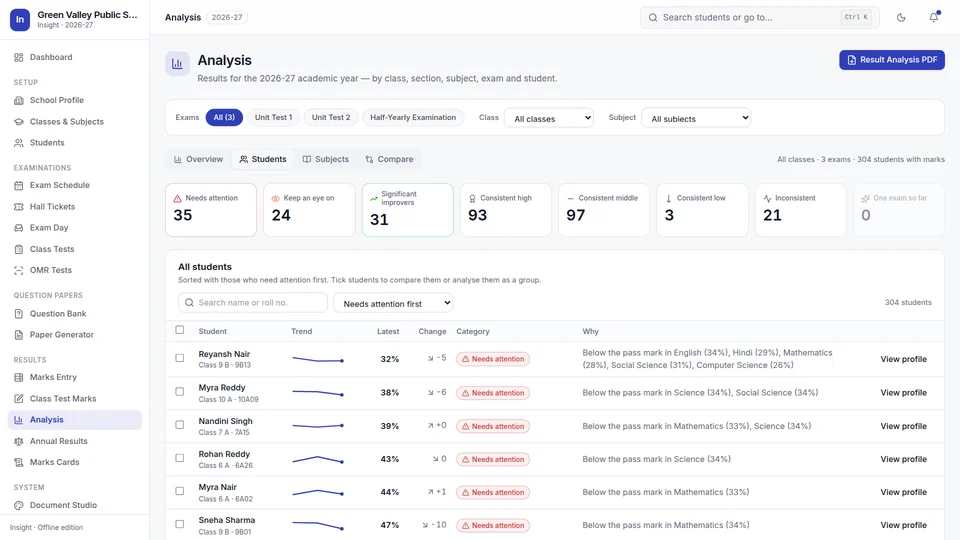This screenshot has height=540, width=960.
Task: Tick the checkbox for Rohan Reddy
Action: click(179, 458)
